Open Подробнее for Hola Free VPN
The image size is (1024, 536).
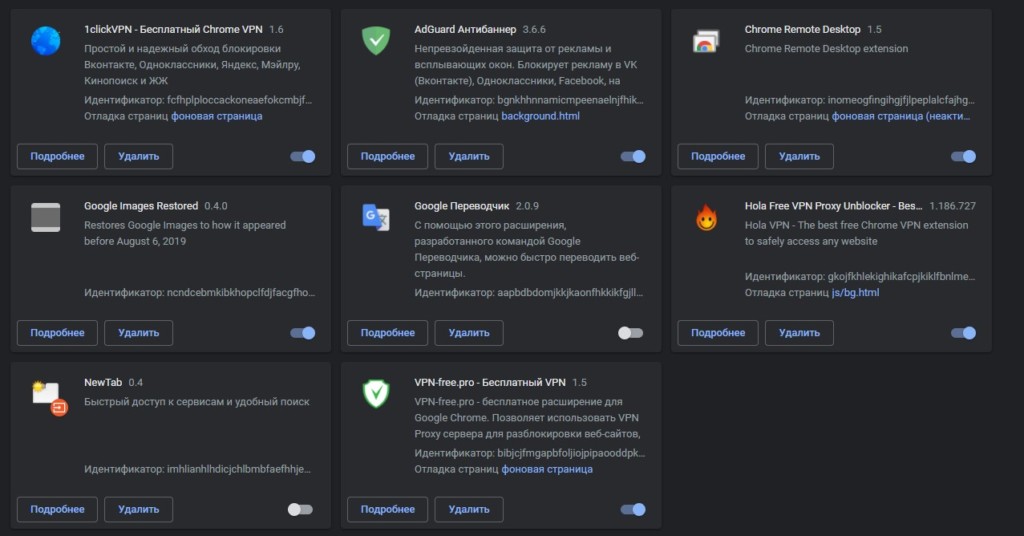(718, 333)
